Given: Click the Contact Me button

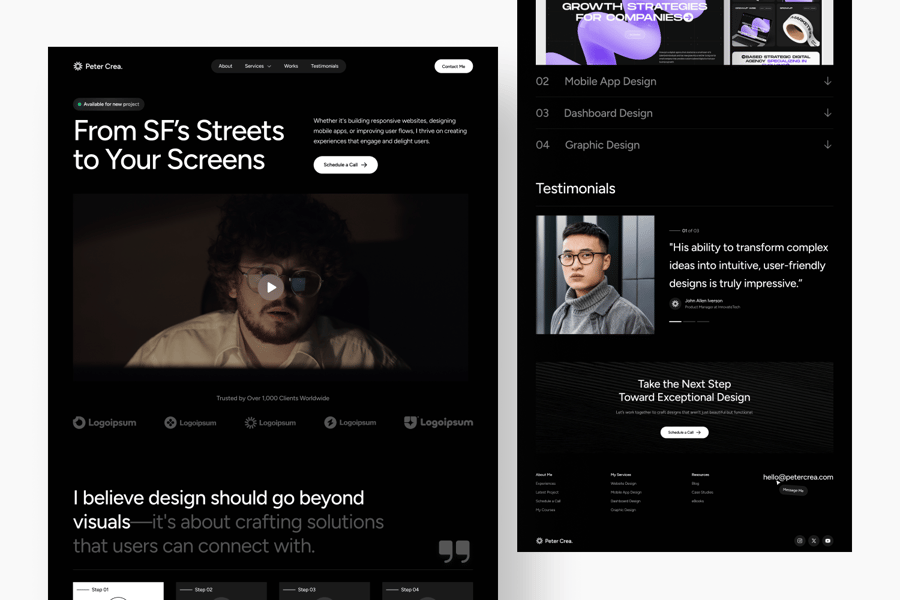Looking at the screenshot, I should (453, 67).
